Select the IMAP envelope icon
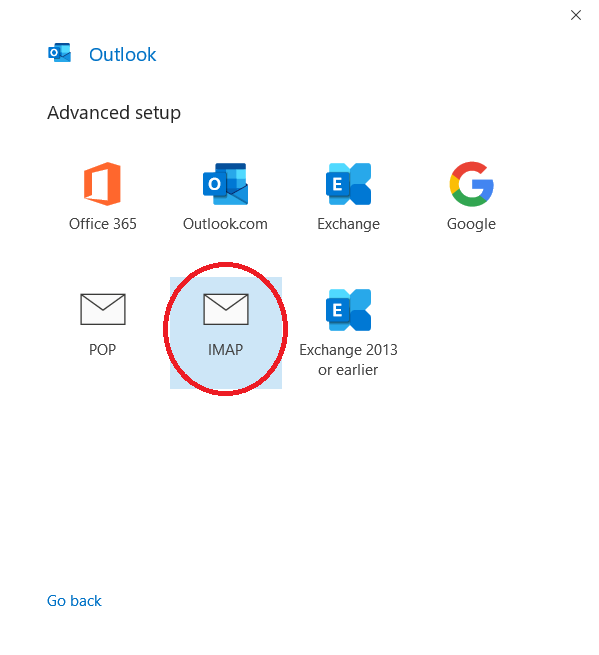This screenshot has width=599, height=655. click(x=226, y=309)
